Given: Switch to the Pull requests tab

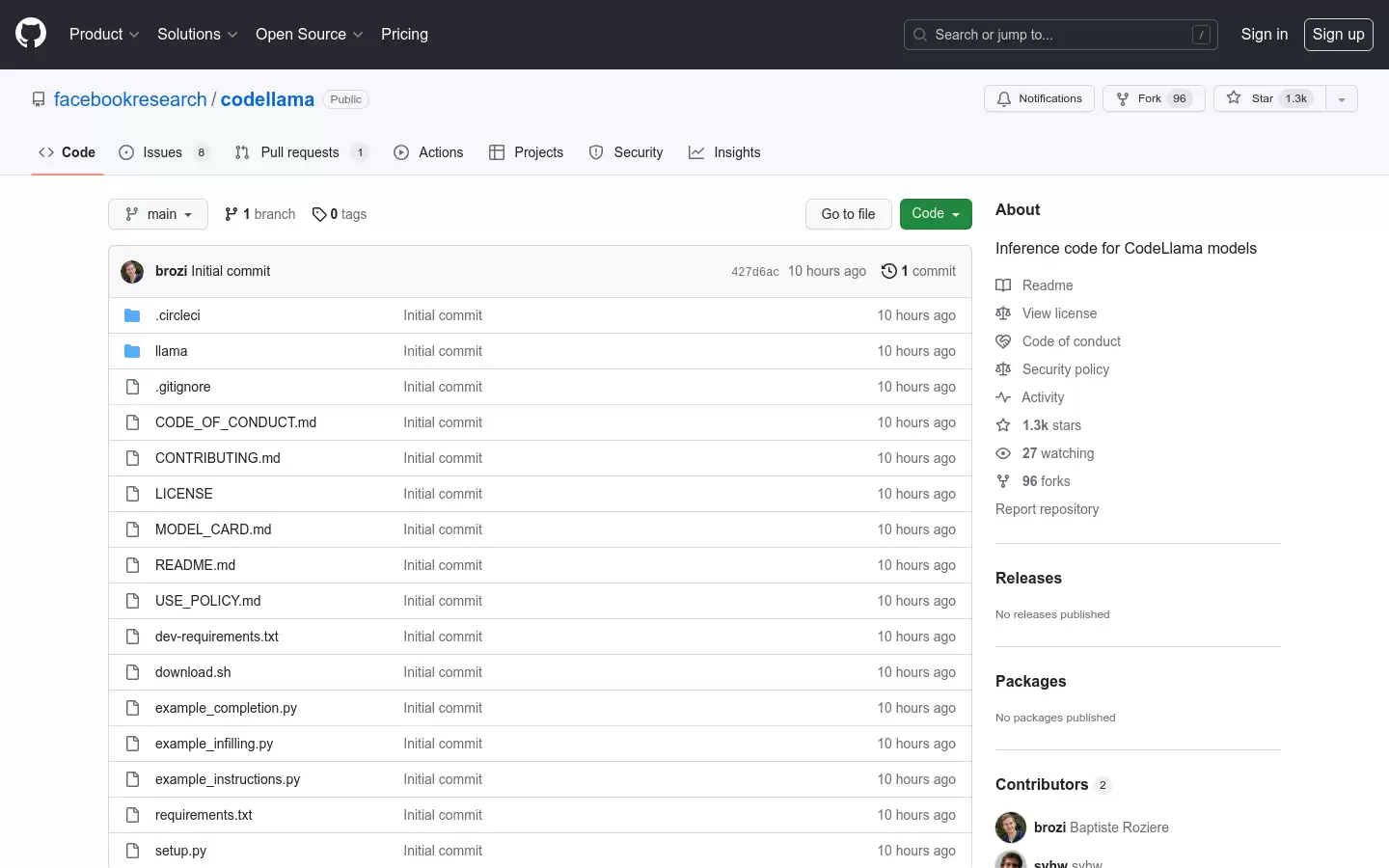Looking at the screenshot, I should (x=301, y=152).
